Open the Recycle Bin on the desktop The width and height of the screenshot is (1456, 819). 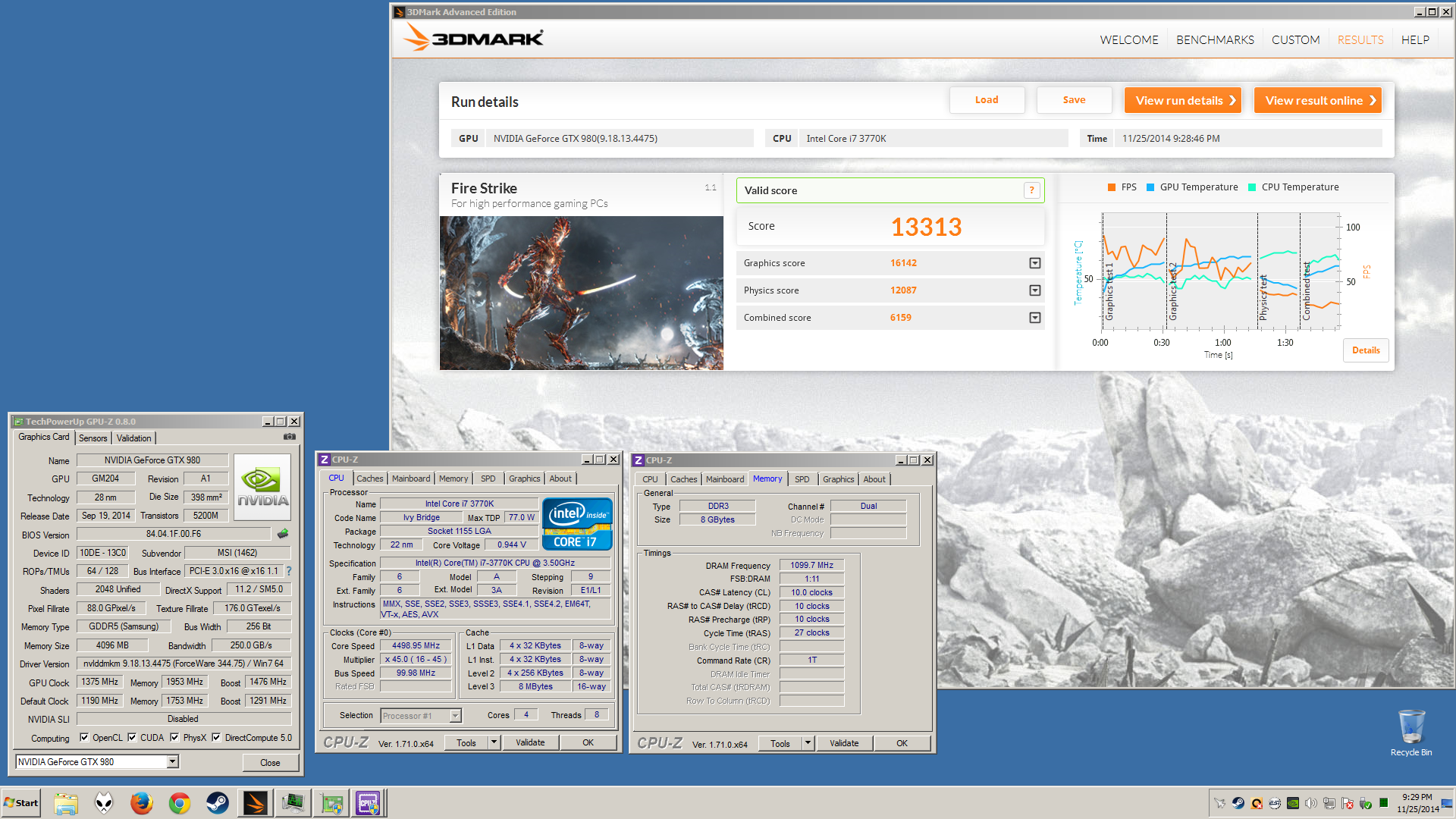pos(1411,733)
